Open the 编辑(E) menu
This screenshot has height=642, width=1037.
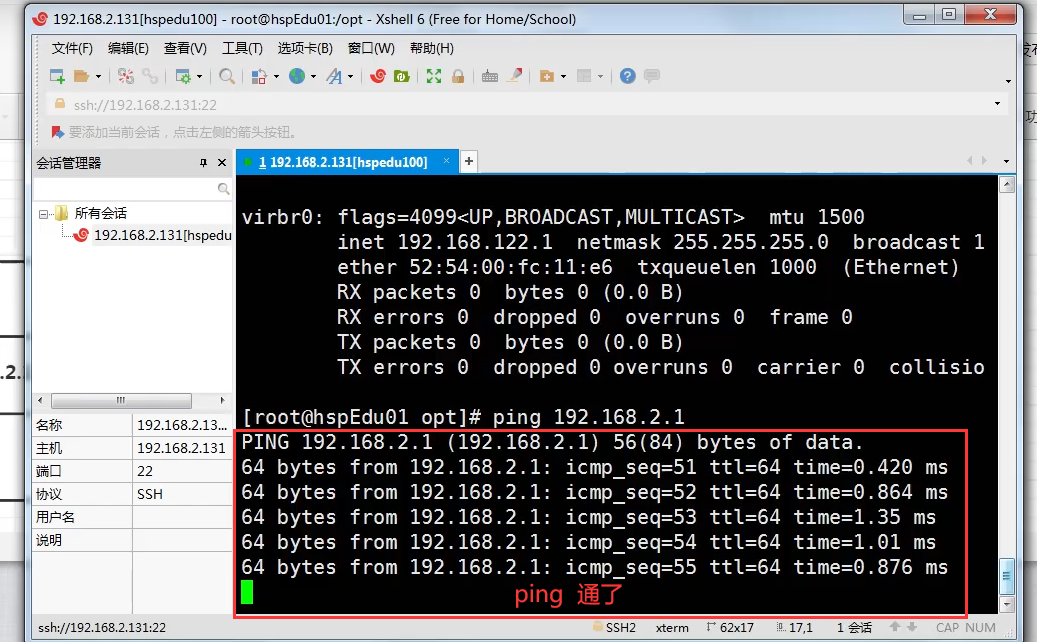tap(128, 48)
